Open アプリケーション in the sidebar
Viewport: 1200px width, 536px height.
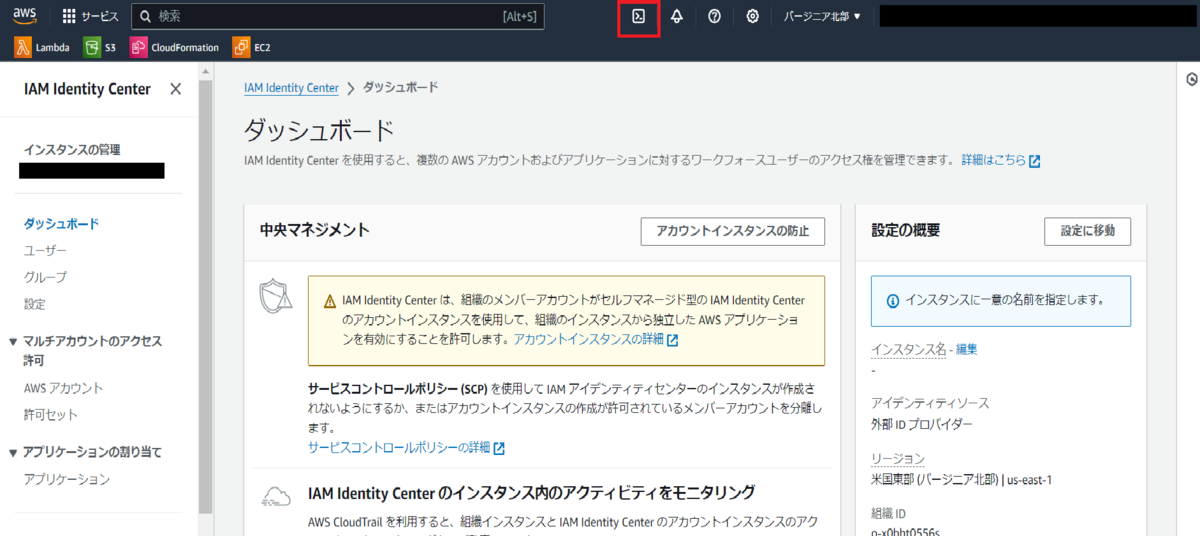[x=66, y=480]
